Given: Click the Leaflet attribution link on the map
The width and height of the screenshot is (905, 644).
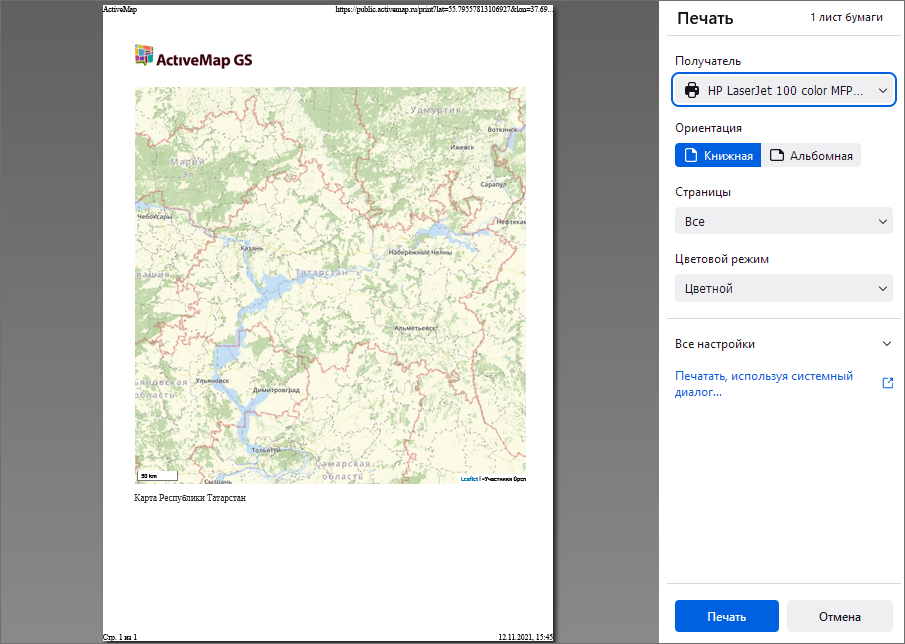Looking at the screenshot, I should (x=470, y=479).
